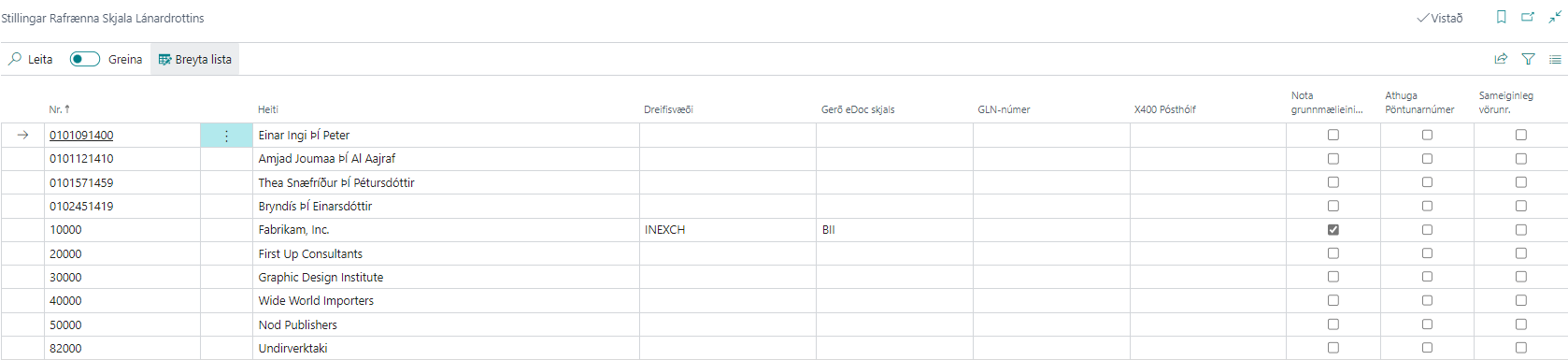Click the bookmark icon near Vistað

click(1501, 17)
